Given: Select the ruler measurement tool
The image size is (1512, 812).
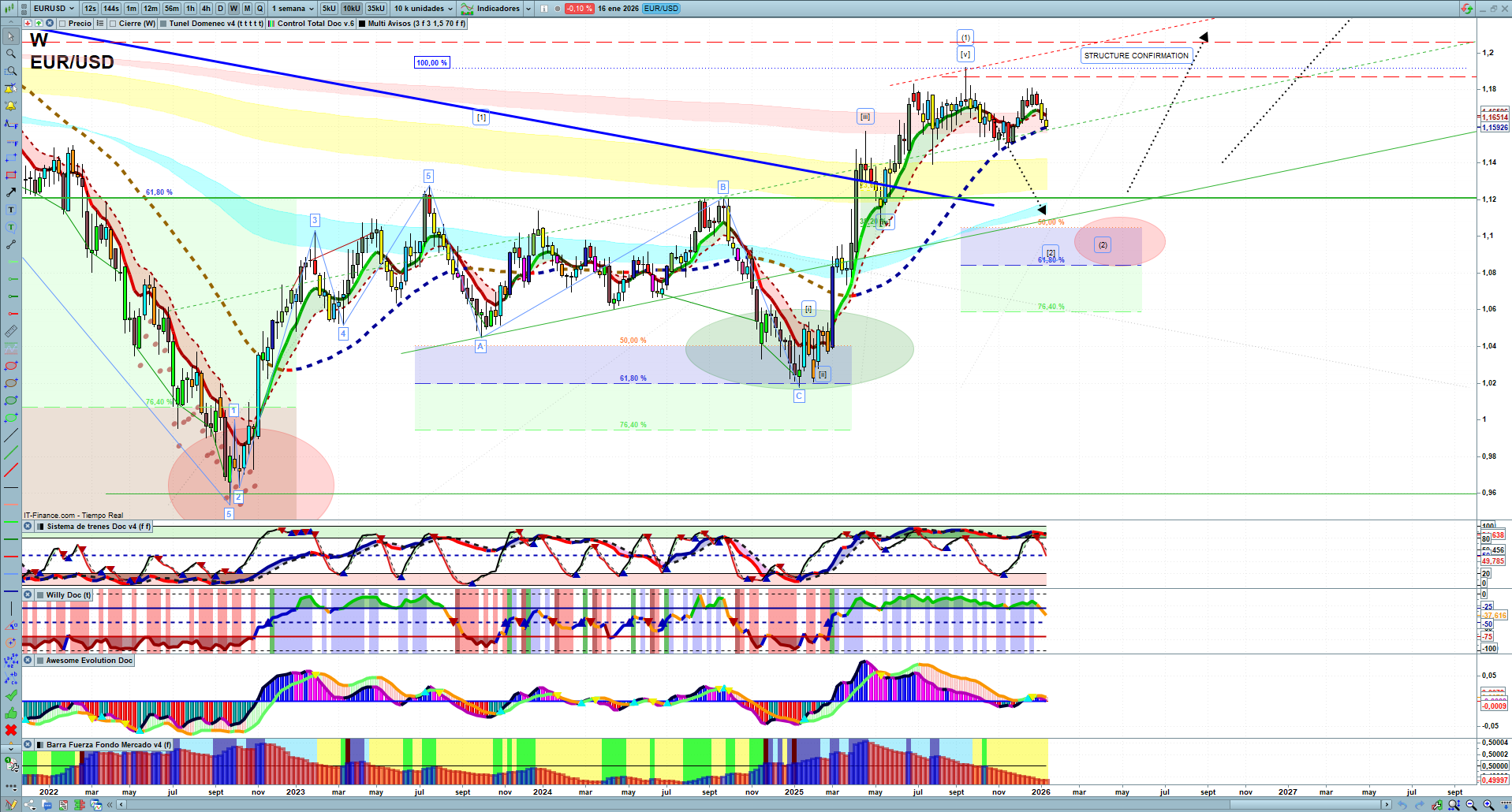Looking at the screenshot, I should 11,331.
